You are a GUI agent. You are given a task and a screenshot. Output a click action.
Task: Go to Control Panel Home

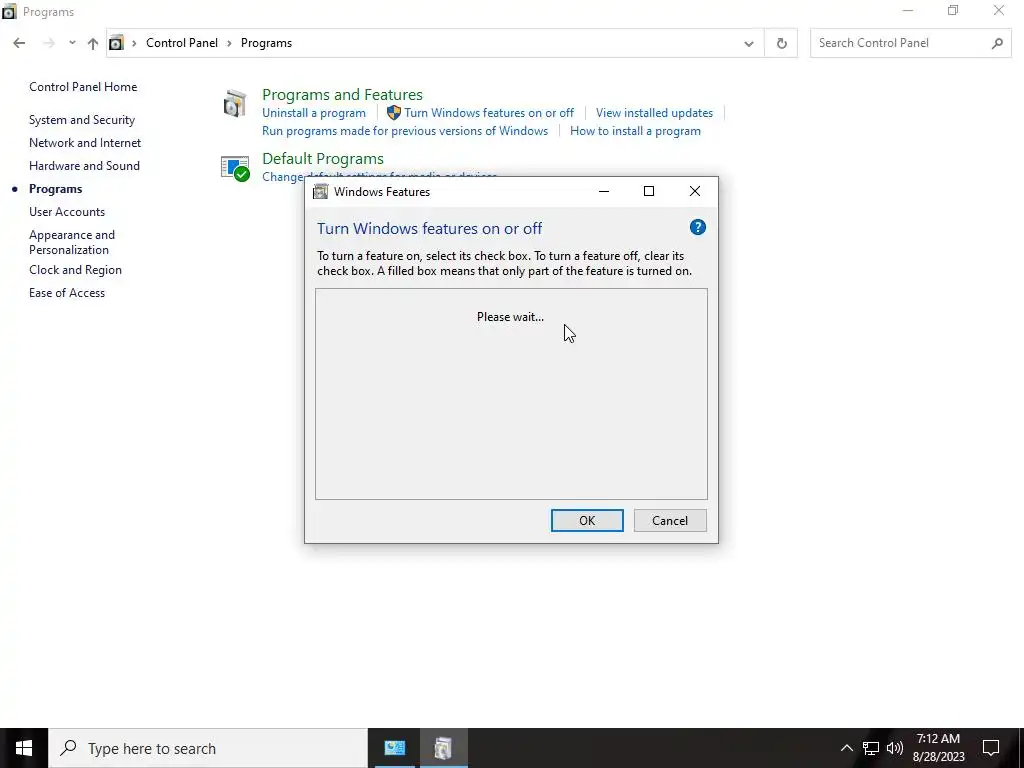click(x=83, y=87)
